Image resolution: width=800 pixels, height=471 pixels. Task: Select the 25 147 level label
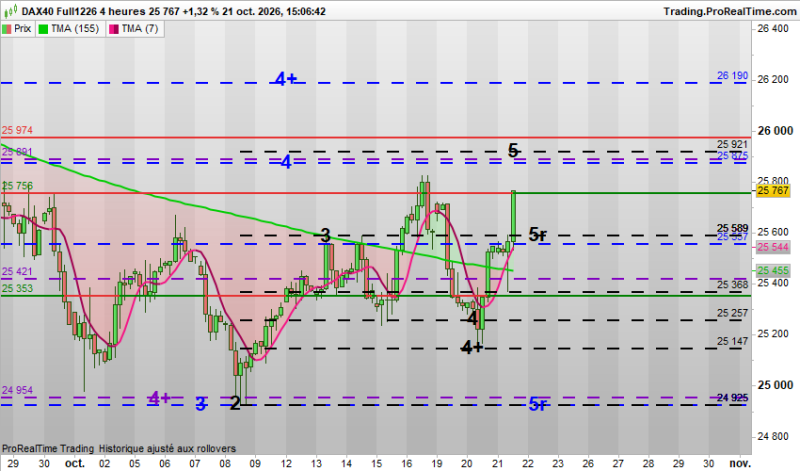coord(732,341)
